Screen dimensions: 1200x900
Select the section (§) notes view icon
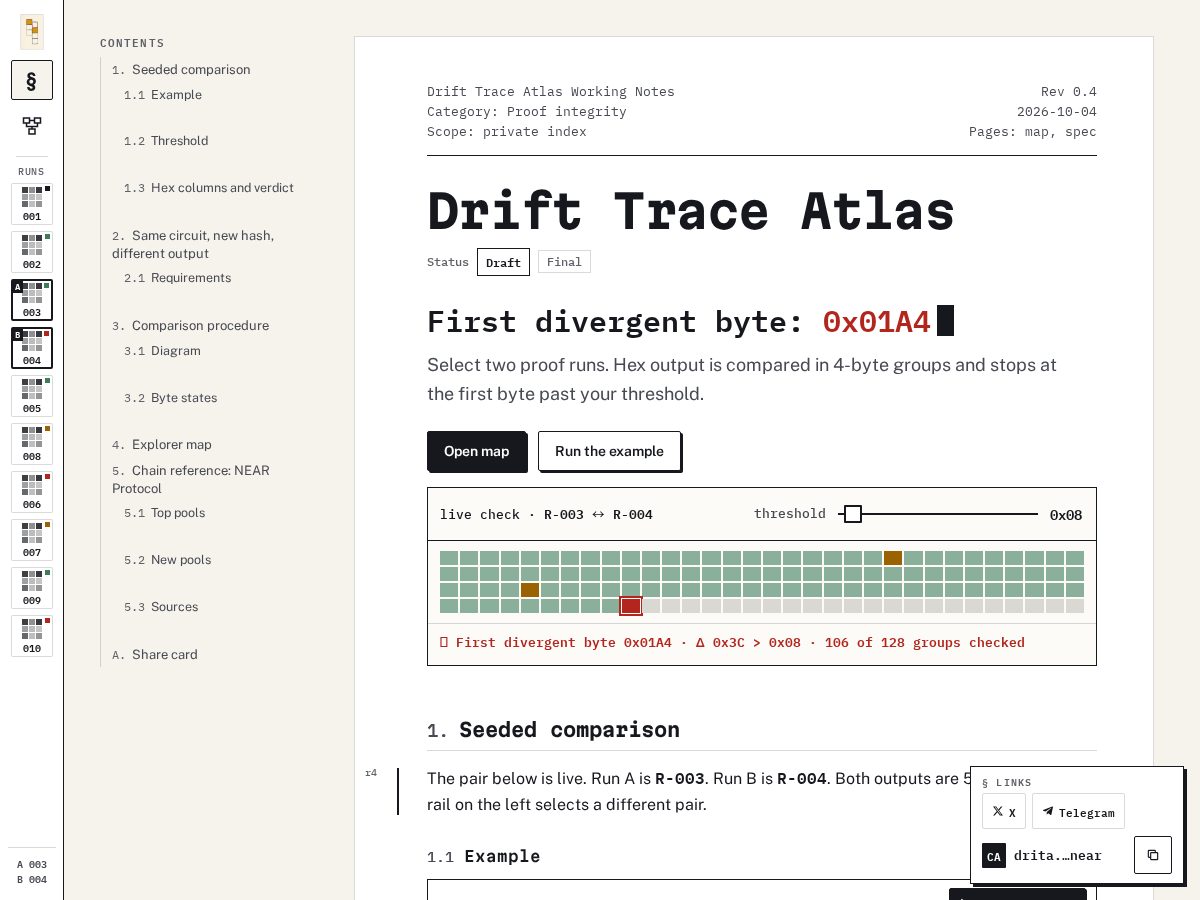coord(32,80)
